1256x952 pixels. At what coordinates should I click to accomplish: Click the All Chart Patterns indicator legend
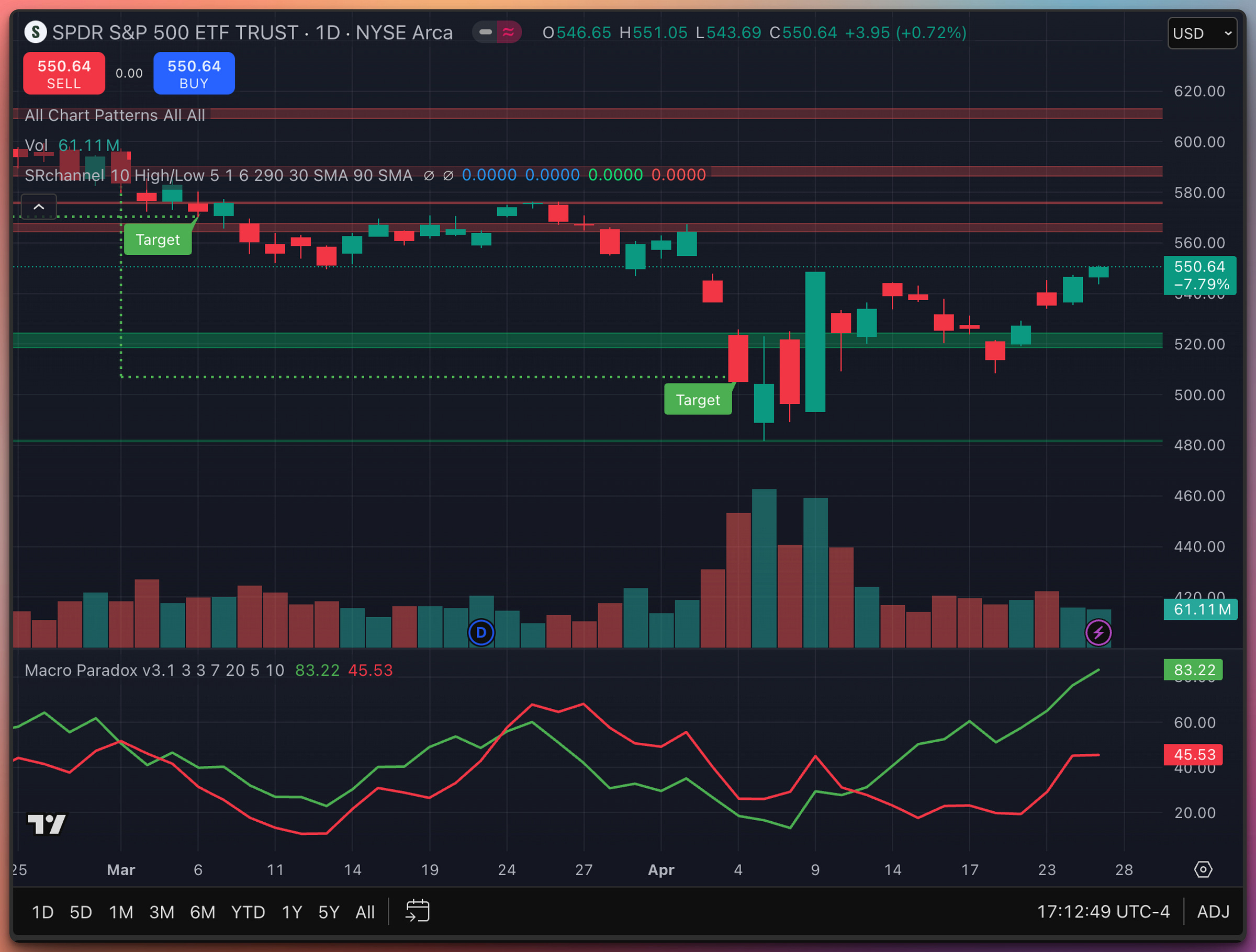coord(115,115)
